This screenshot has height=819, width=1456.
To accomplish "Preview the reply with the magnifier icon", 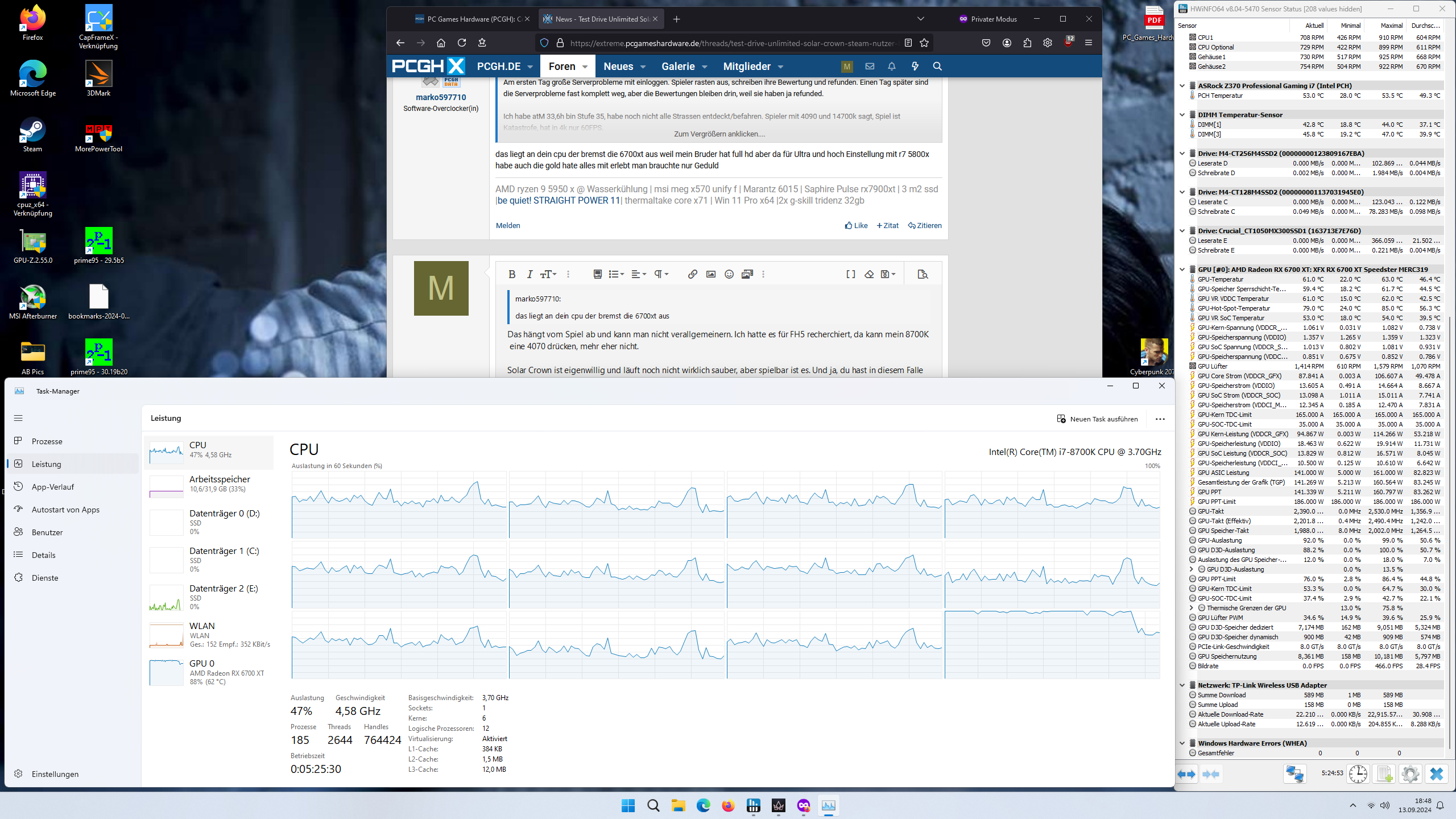I will tap(923, 274).
